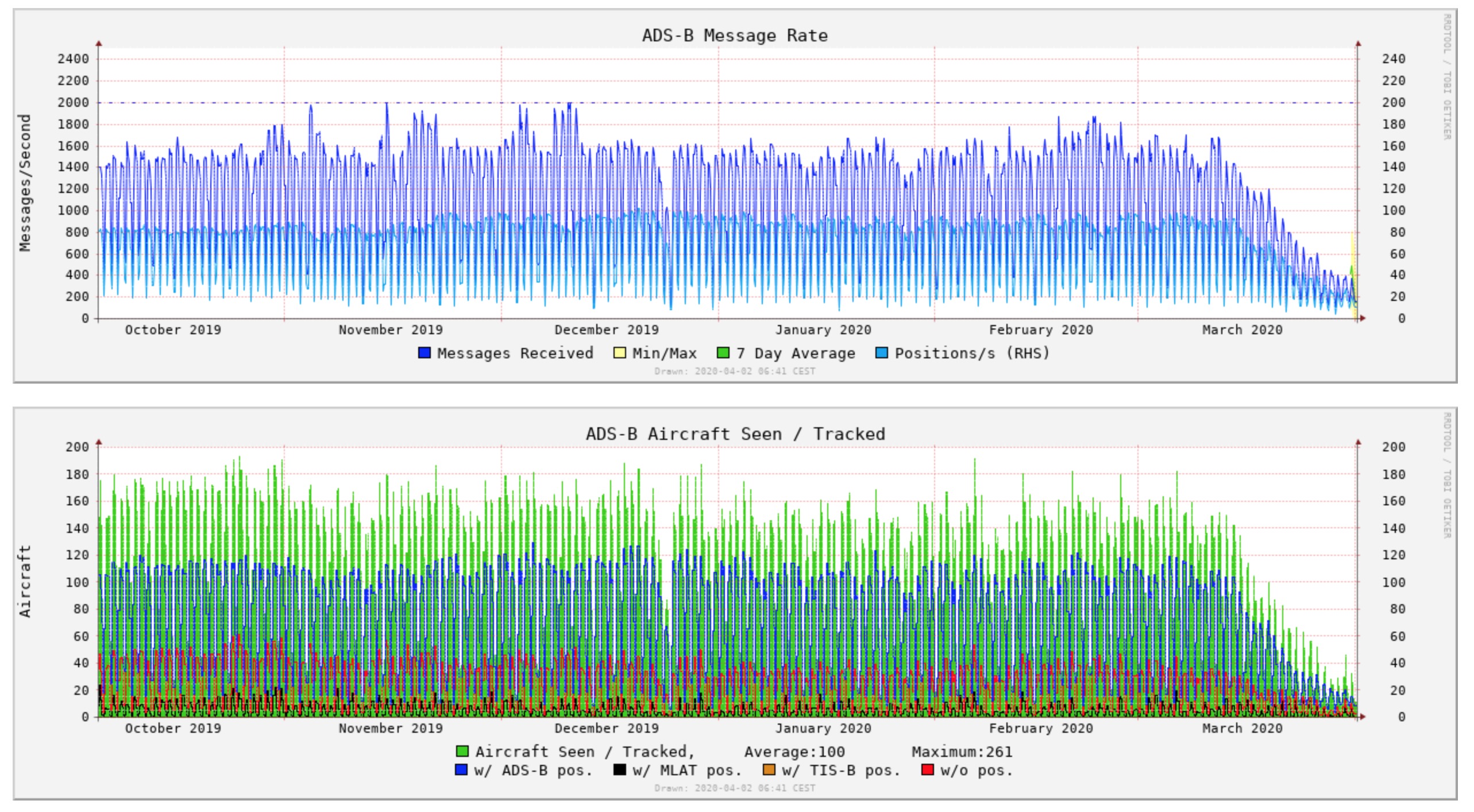Click December 2019 label on top chart
This screenshot has height=812, width=1474.
pos(606,330)
